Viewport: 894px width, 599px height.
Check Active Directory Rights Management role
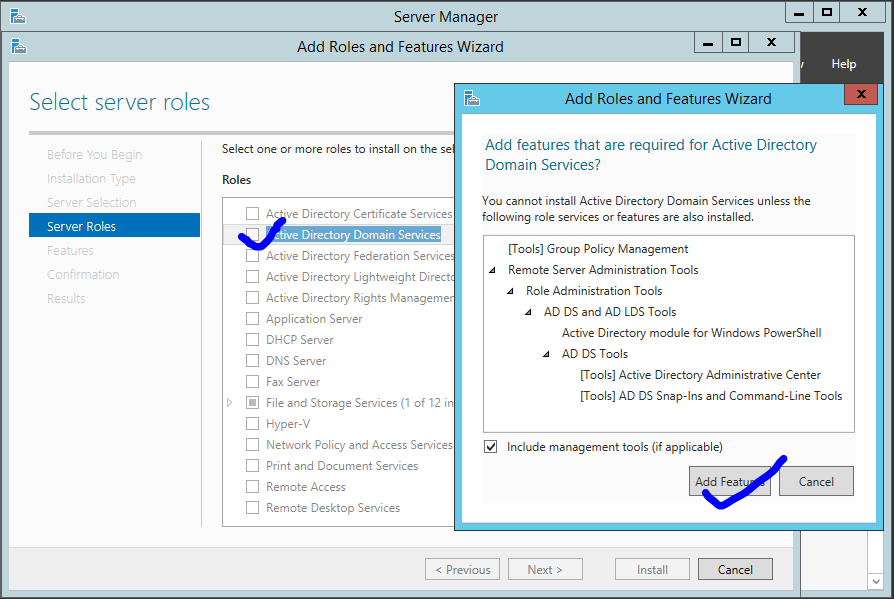tap(252, 298)
